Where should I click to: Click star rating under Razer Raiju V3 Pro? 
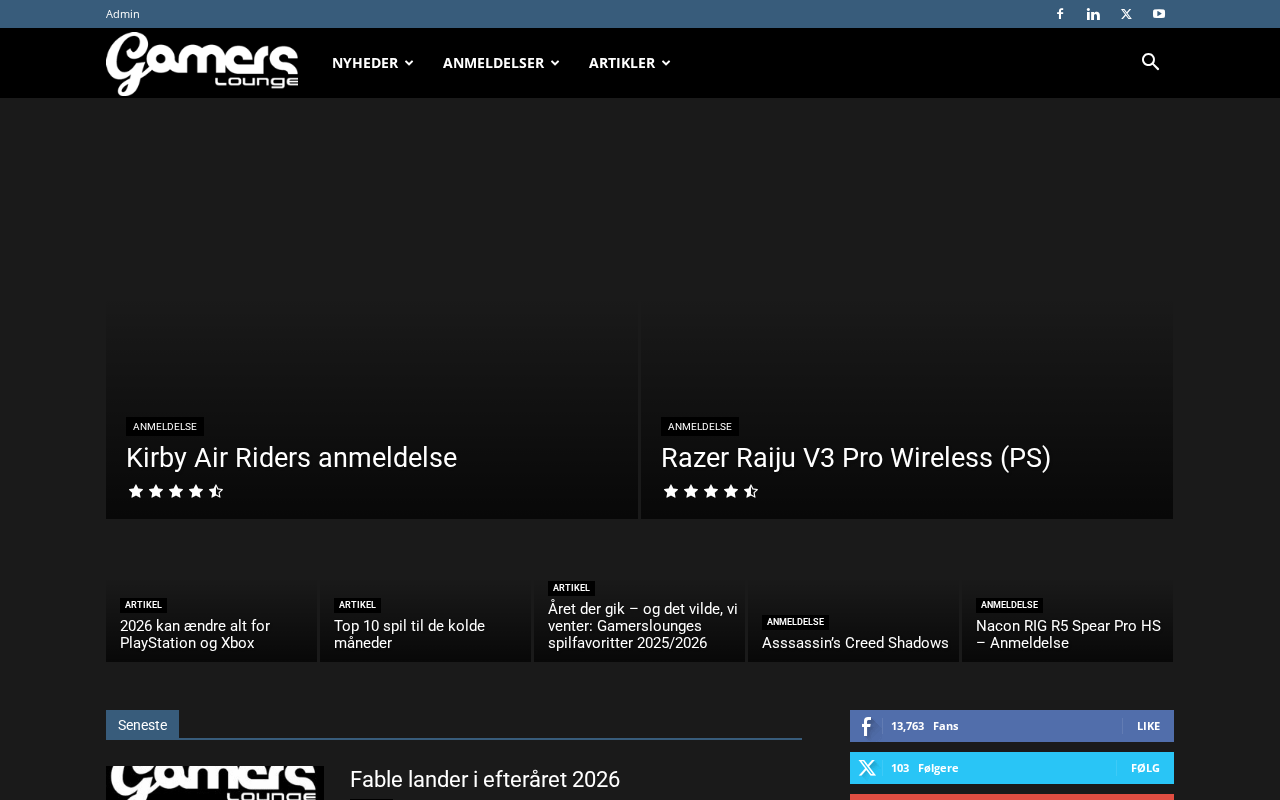pos(711,491)
